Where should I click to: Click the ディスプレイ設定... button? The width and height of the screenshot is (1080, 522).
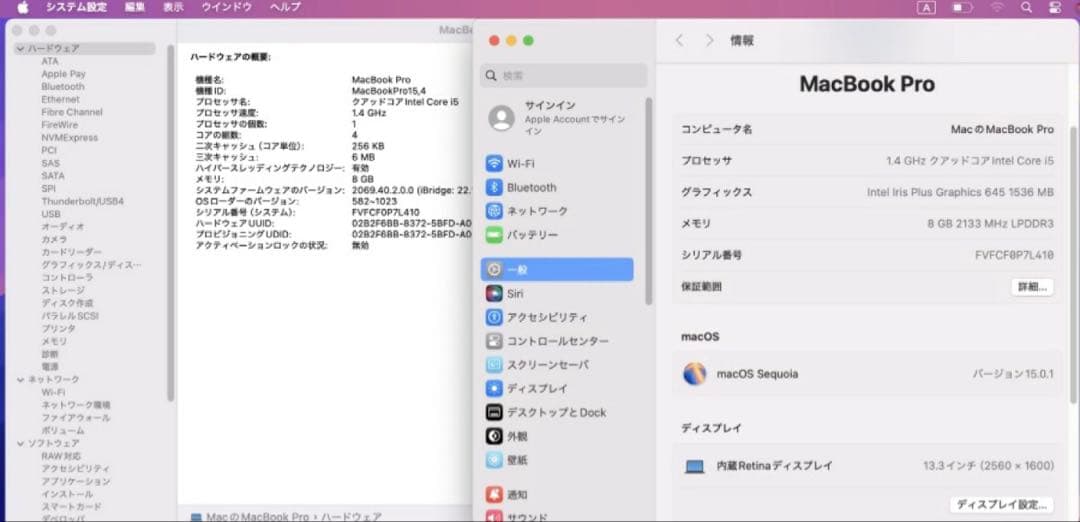(1002, 504)
